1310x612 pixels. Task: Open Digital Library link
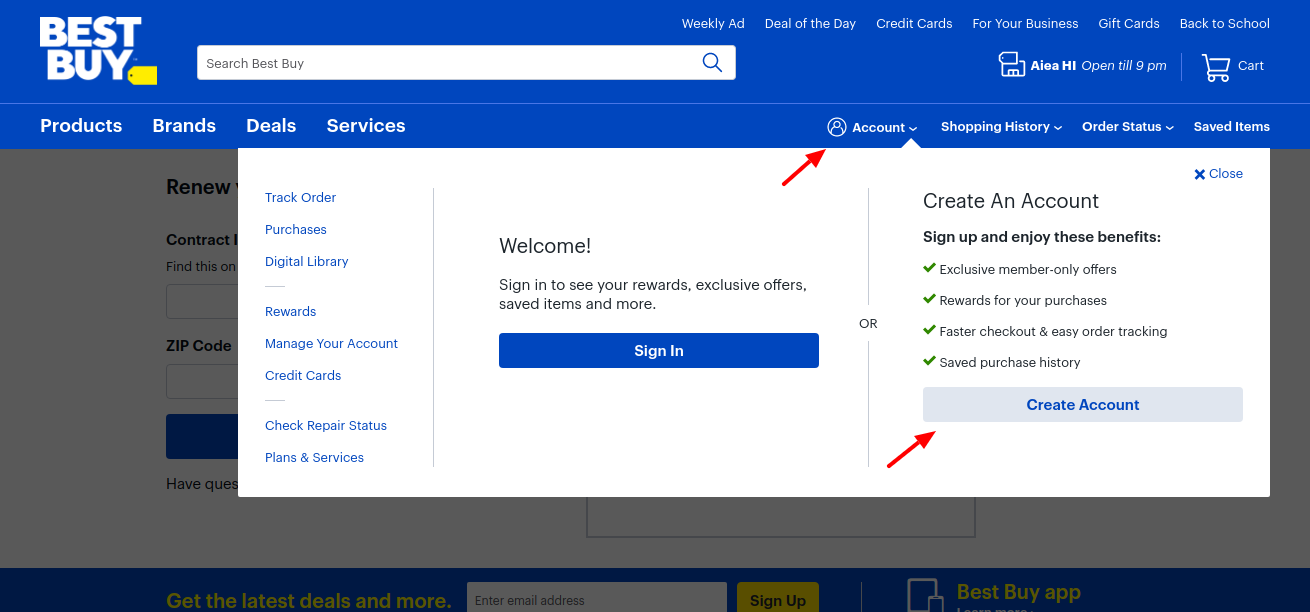(307, 262)
